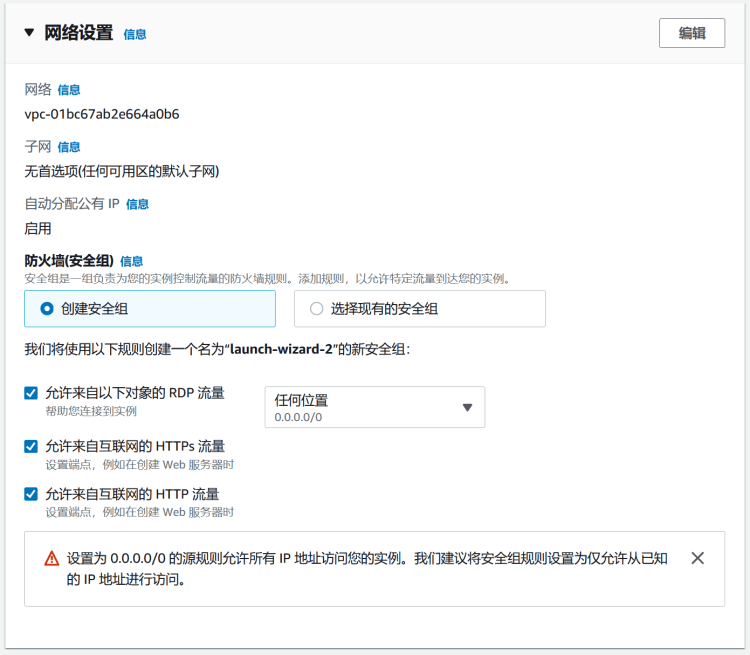Open 信息 link beside 网络设置 heading
Viewport: 750px width, 655px height.
point(135,34)
